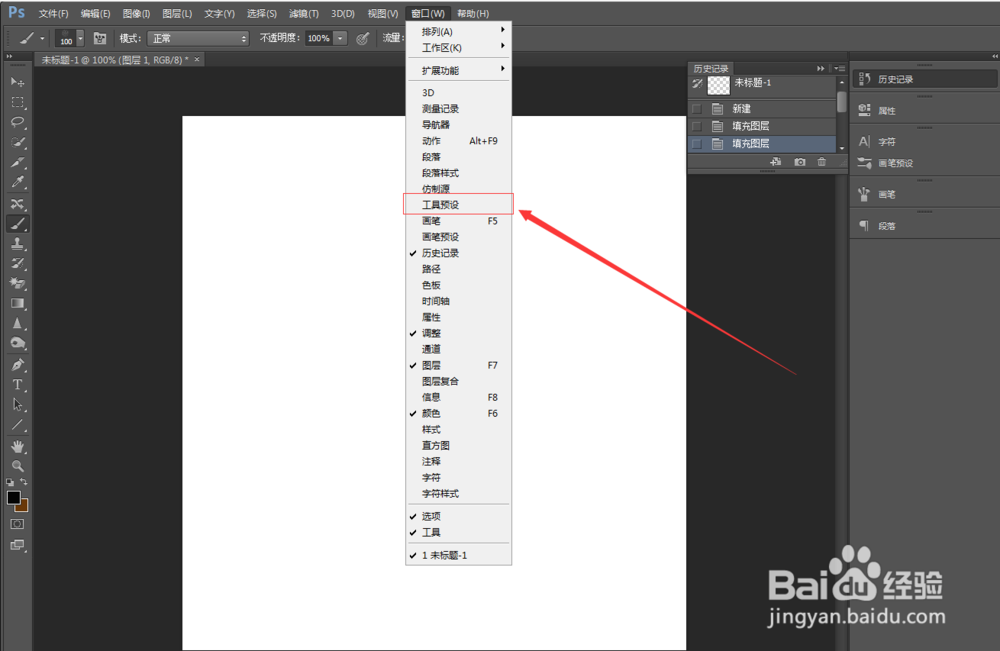Image resolution: width=1000 pixels, height=651 pixels.
Task: Enable airbrush build-up icon
Action: (x=362, y=38)
